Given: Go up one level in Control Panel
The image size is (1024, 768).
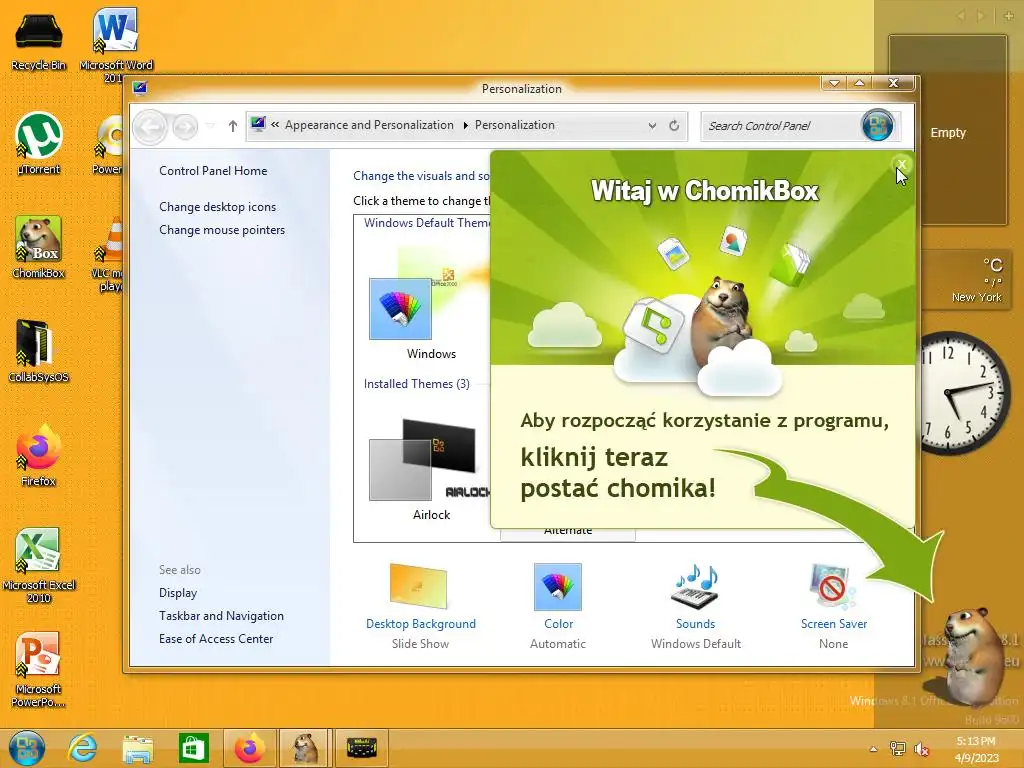Looking at the screenshot, I should tap(232, 125).
